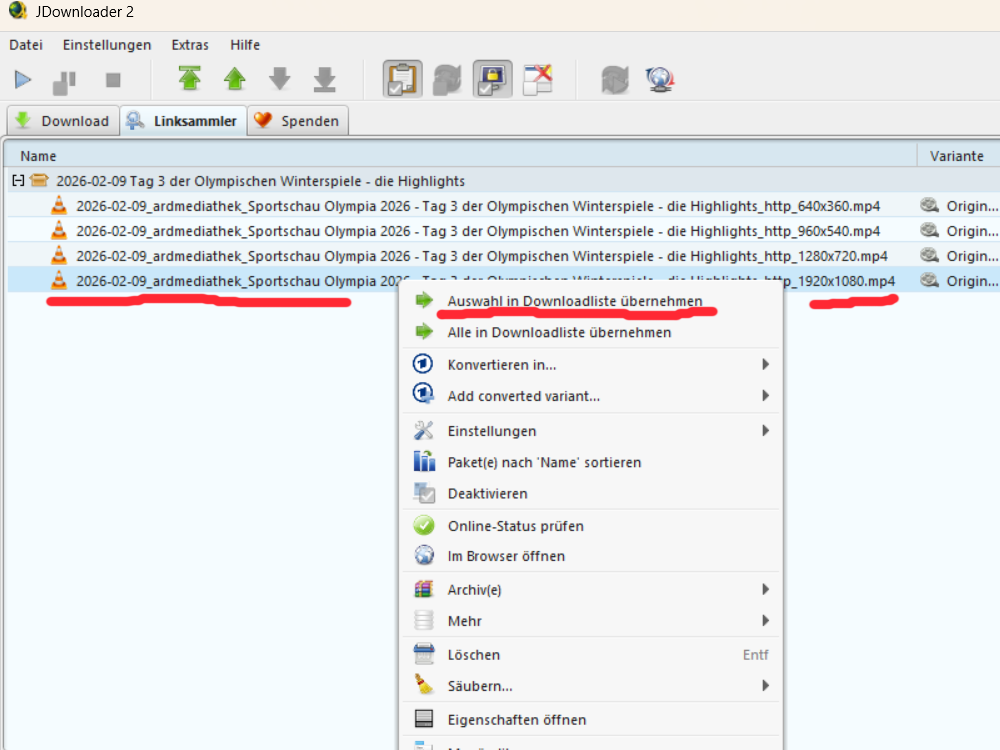The image size is (1000, 750).
Task: Open variant dropdown for 640x360 file
Action: tap(959, 205)
